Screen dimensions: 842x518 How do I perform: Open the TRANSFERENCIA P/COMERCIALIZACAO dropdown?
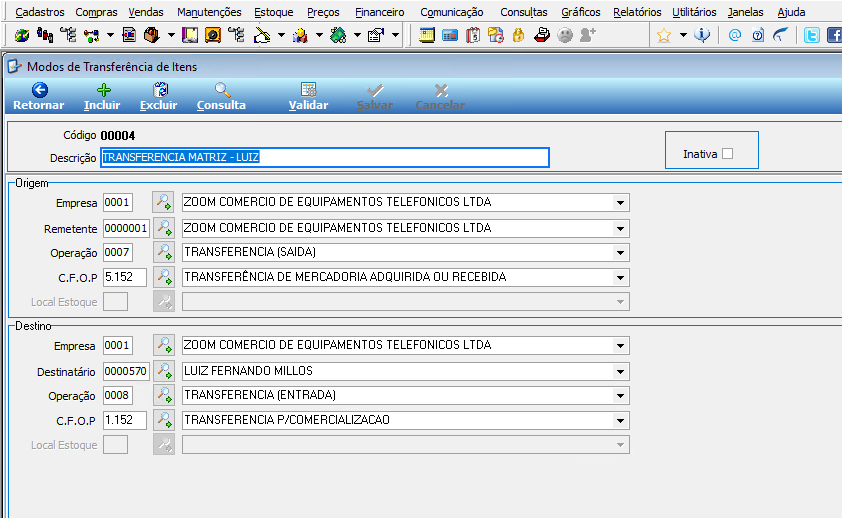[620, 420]
